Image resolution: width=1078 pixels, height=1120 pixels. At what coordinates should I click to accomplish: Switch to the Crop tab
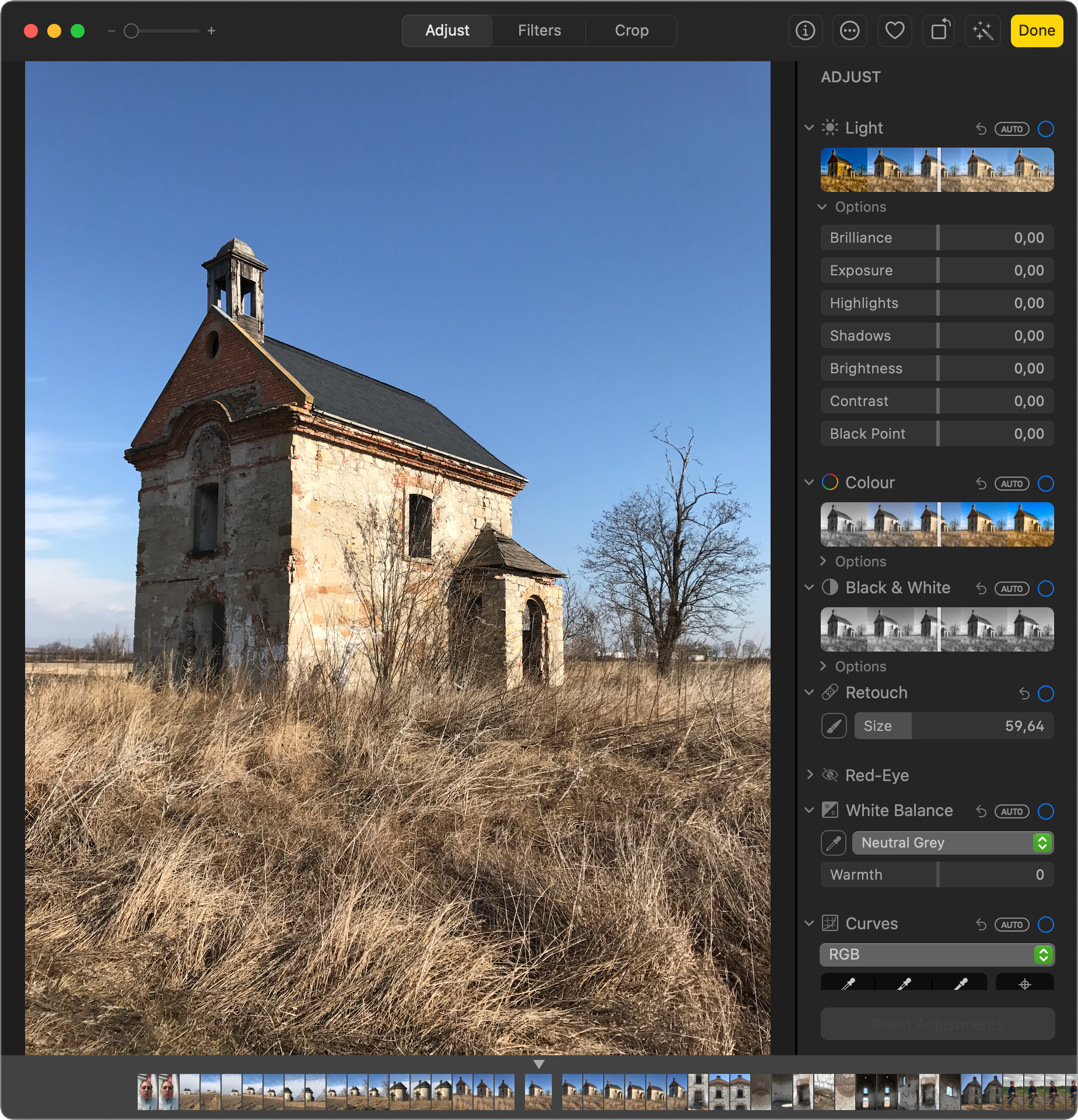coord(631,30)
